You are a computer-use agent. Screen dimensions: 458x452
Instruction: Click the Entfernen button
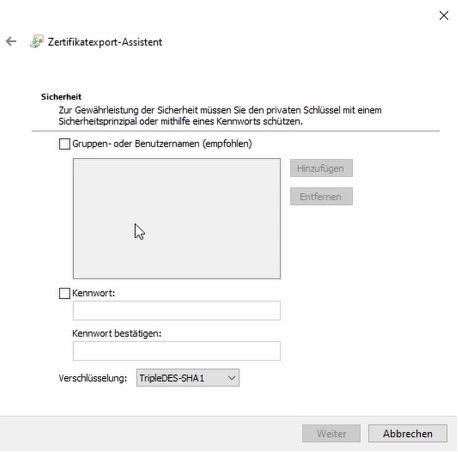pos(321,196)
